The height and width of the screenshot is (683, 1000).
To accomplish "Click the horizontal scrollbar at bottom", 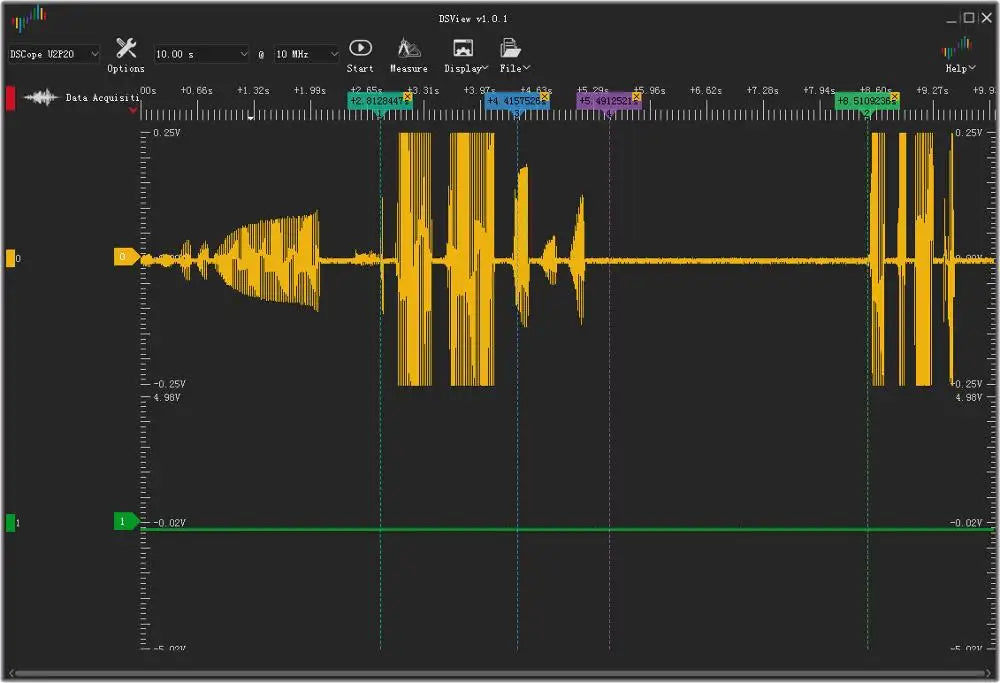I will (500, 673).
